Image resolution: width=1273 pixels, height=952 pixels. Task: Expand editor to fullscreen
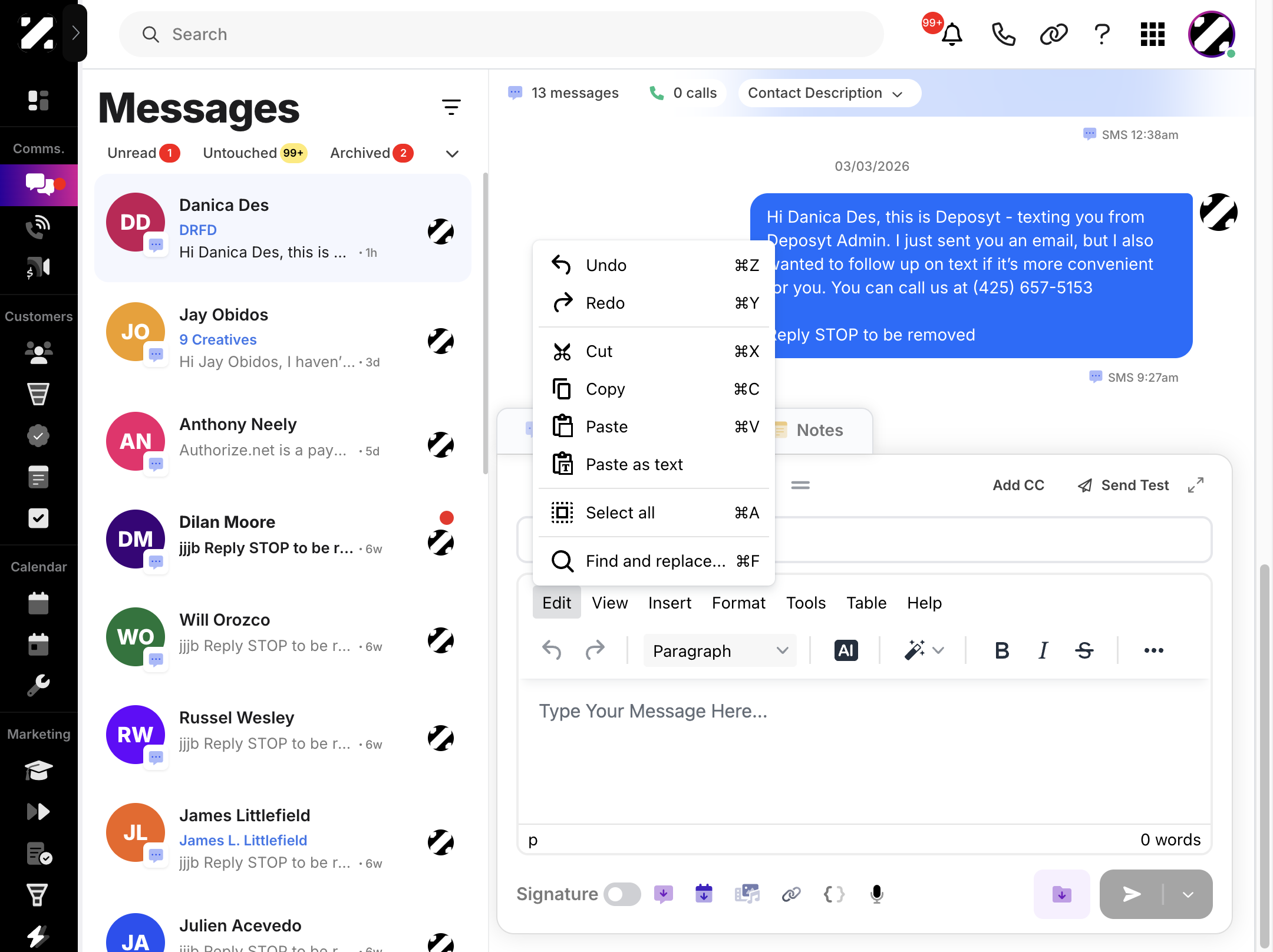pyautogui.click(x=1196, y=485)
